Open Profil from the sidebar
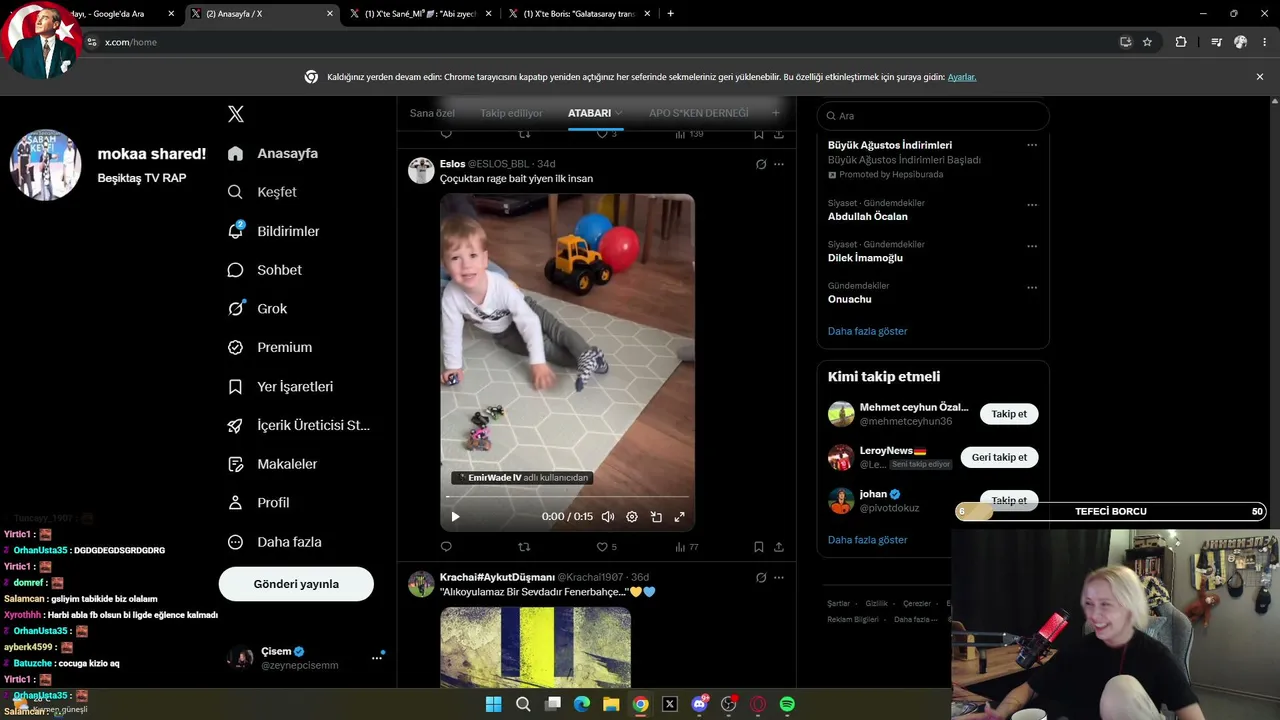This screenshot has width=1280, height=720. click(x=258, y=503)
